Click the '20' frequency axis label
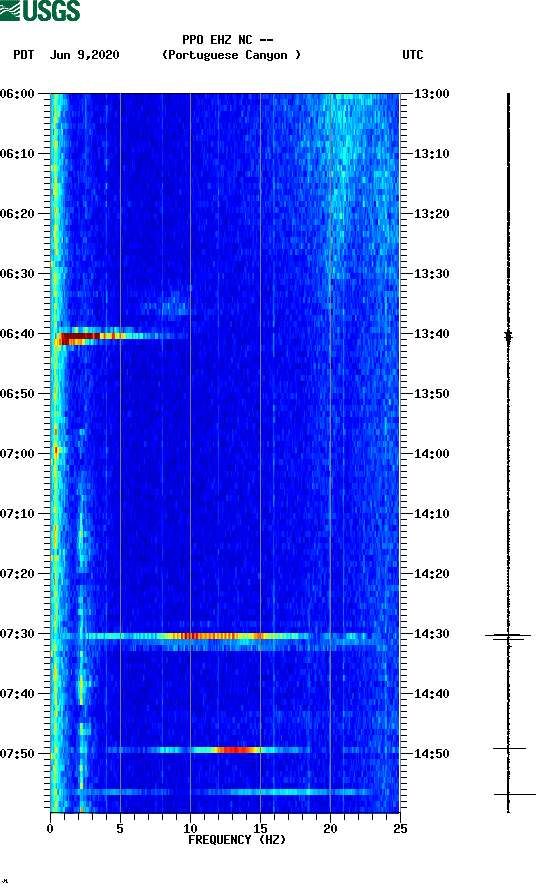Image resolution: width=552 pixels, height=892 pixels. [x=330, y=828]
